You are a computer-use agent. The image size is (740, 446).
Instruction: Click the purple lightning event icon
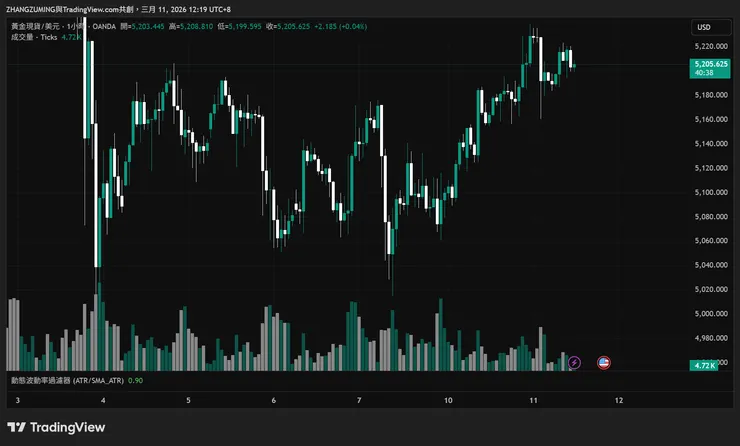point(574,362)
